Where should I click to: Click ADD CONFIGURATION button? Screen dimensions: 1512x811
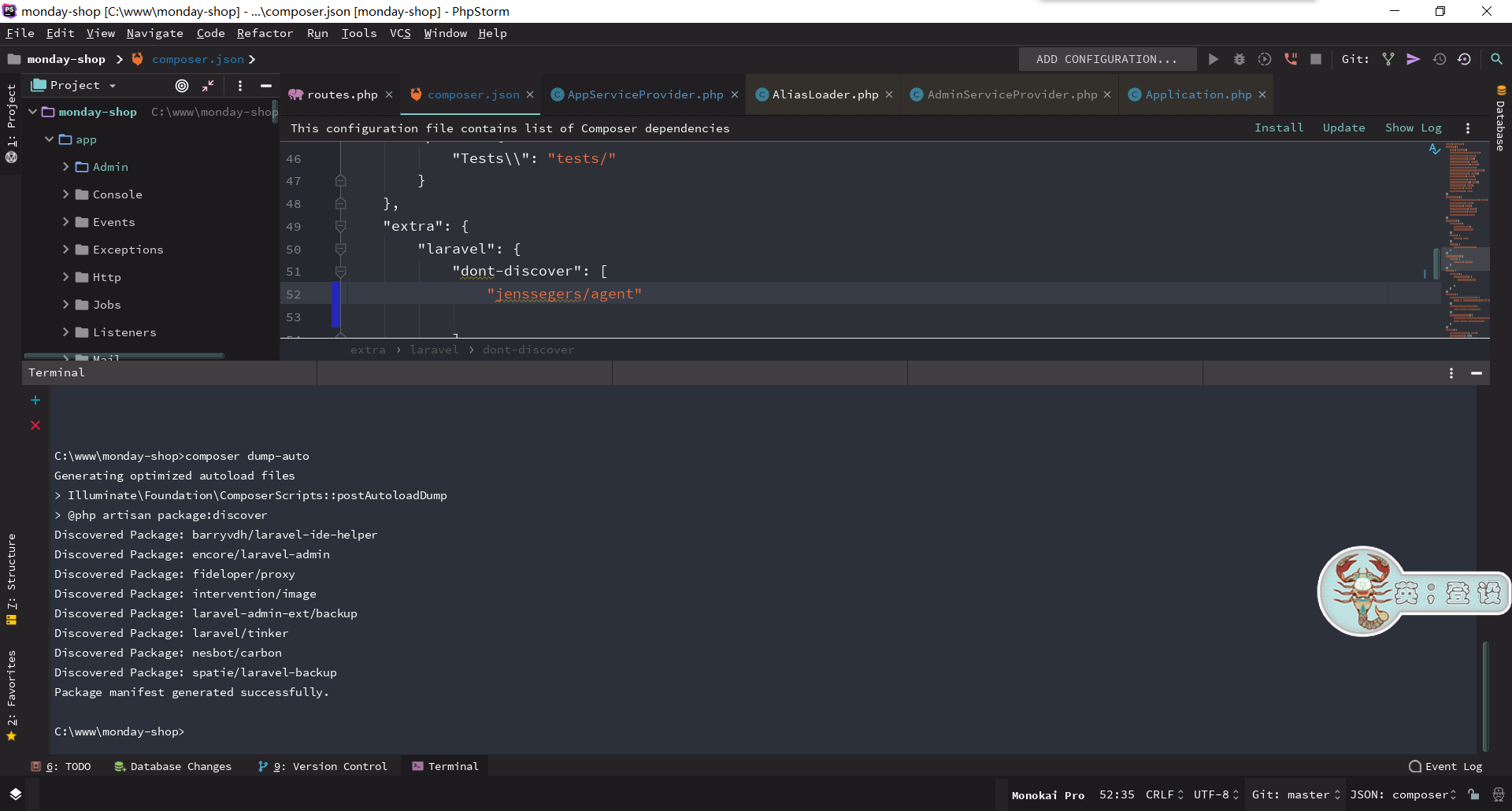tap(1106, 59)
